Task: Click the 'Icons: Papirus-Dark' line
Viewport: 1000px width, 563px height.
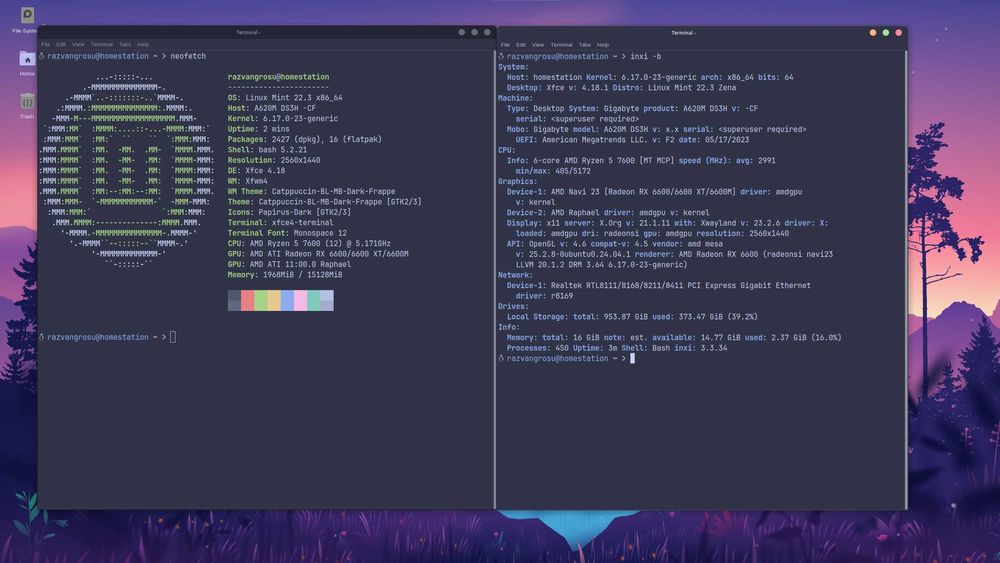Action: (290, 212)
